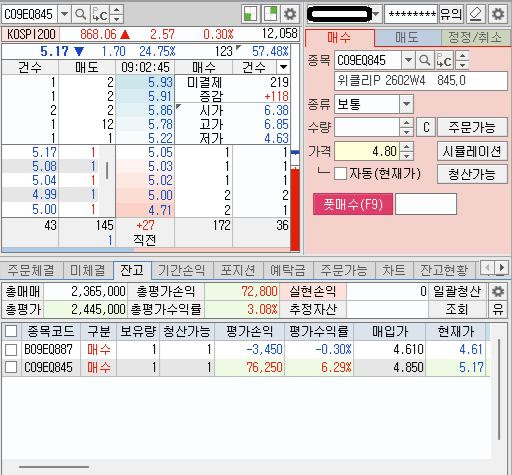Select 잔고 tab

coord(132,270)
